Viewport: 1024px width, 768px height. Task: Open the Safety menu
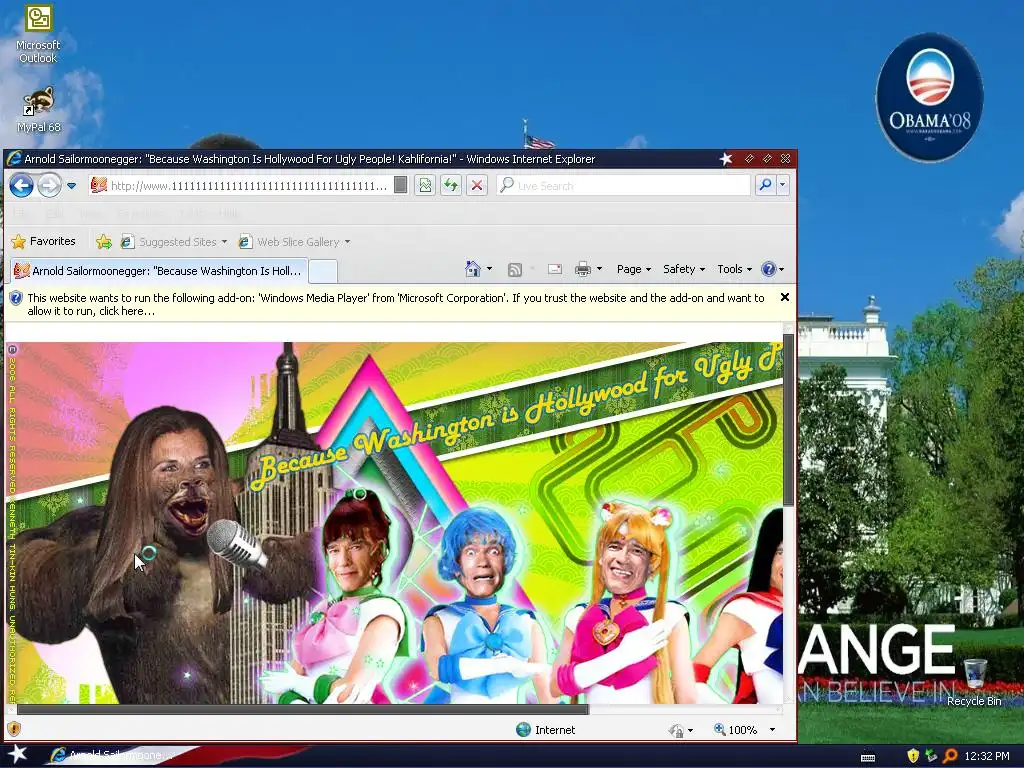(x=684, y=269)
